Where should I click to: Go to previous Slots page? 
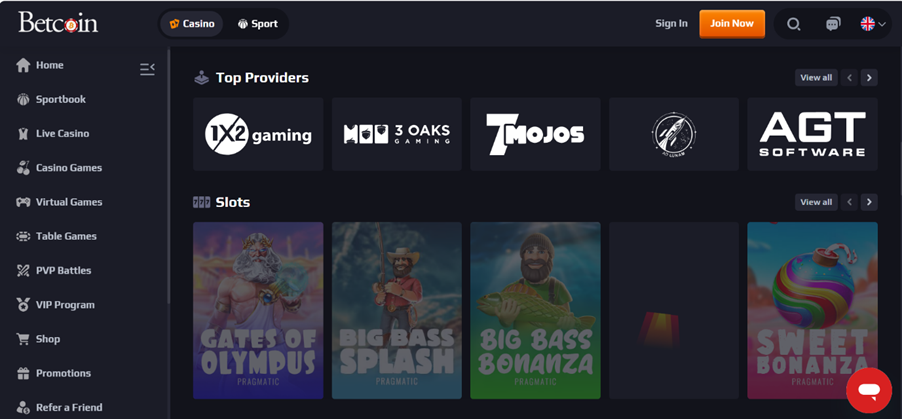tap(849, 202)
